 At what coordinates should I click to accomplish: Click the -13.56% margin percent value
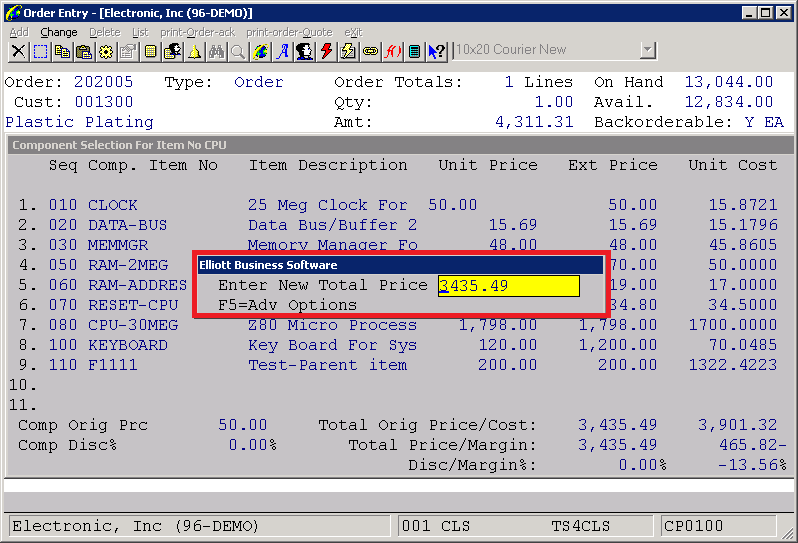pos(752,465)
